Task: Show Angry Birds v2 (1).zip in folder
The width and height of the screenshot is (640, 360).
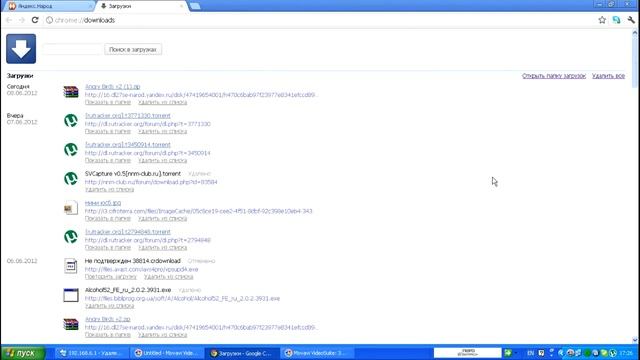Action: coord(108,102)
